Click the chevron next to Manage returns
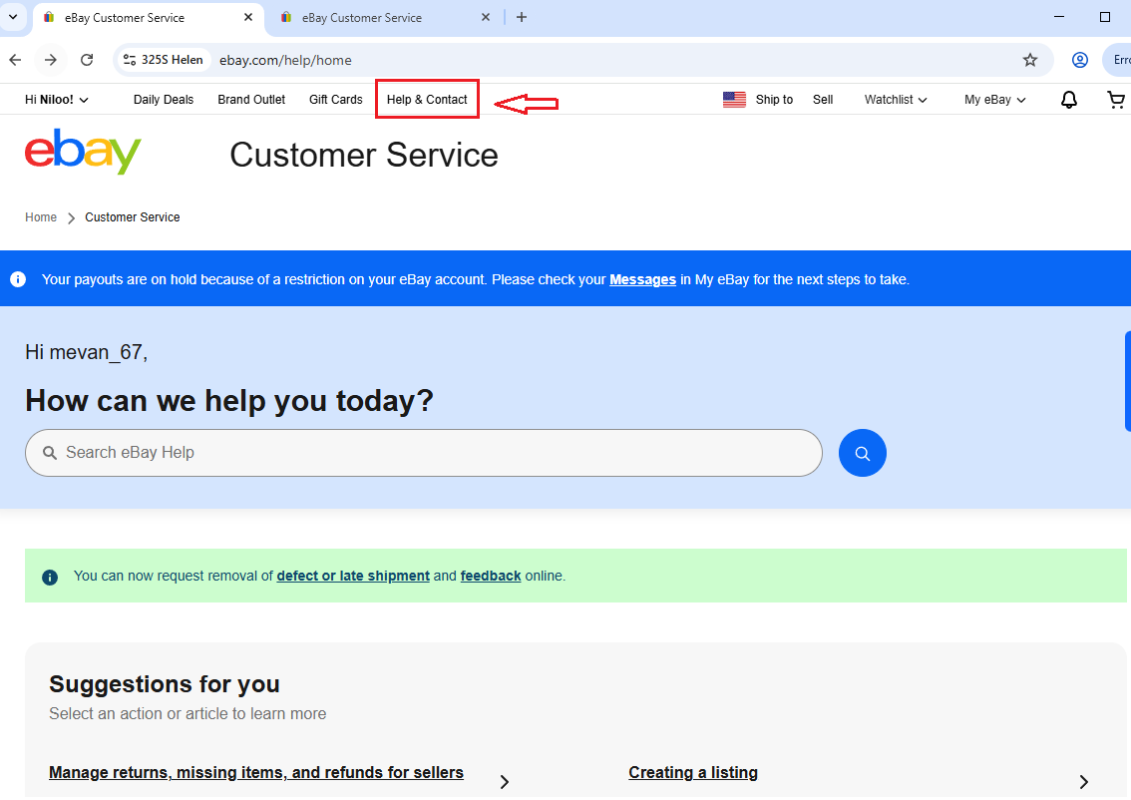Image resolution: width=1131 pixels, height=800 pixels. click(x=504, y=782)
